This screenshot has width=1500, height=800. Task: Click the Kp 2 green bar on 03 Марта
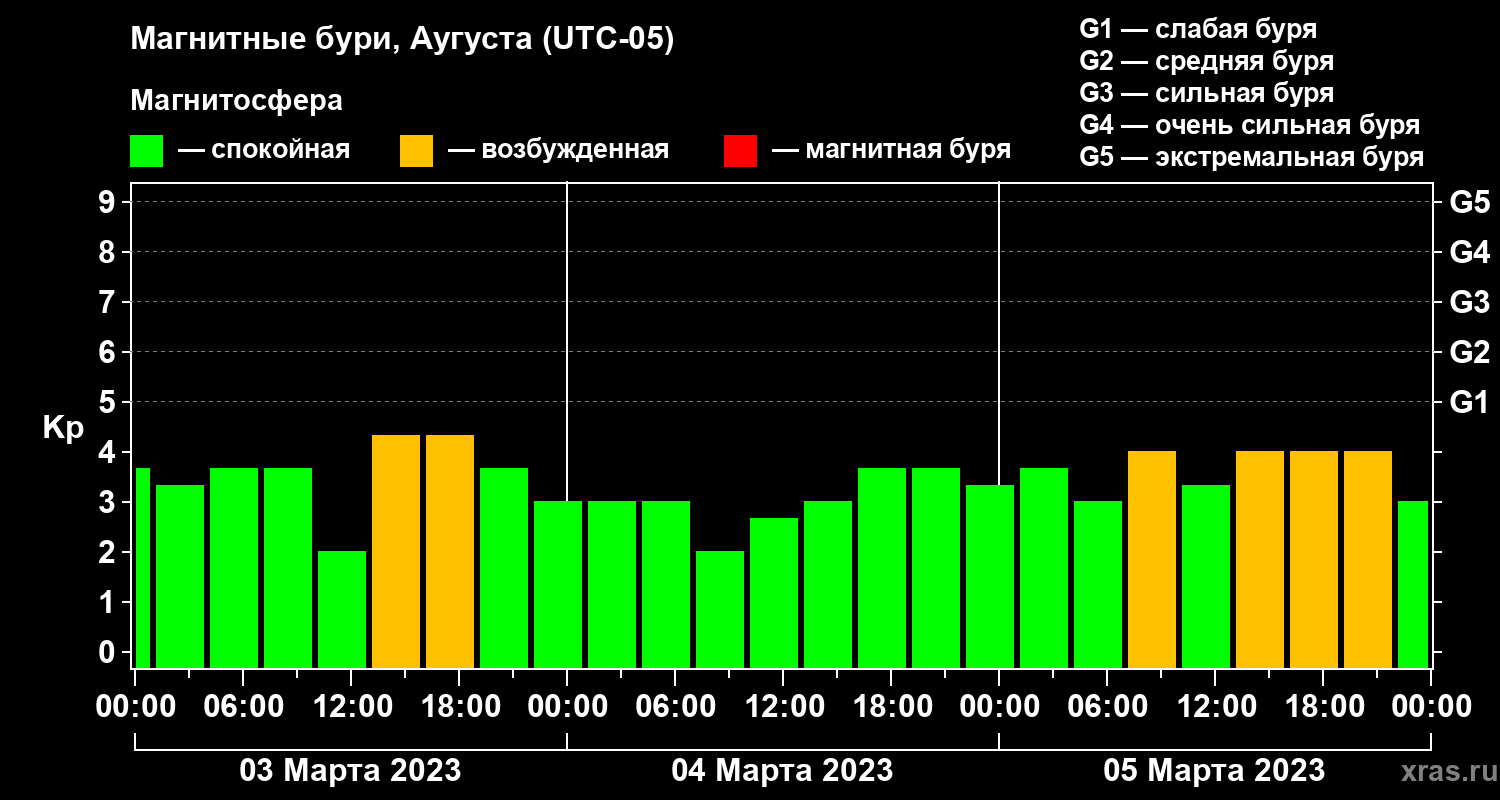point(342,609)
